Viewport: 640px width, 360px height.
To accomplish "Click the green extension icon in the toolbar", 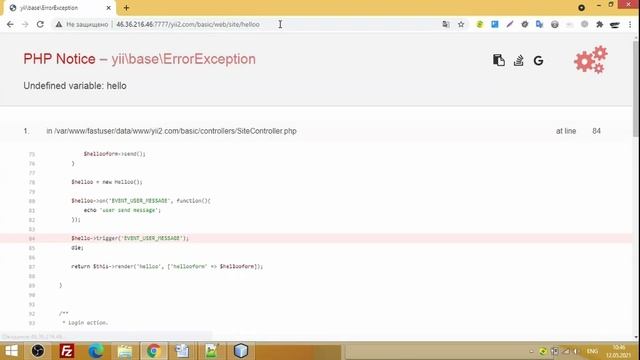I will [480, 24].
